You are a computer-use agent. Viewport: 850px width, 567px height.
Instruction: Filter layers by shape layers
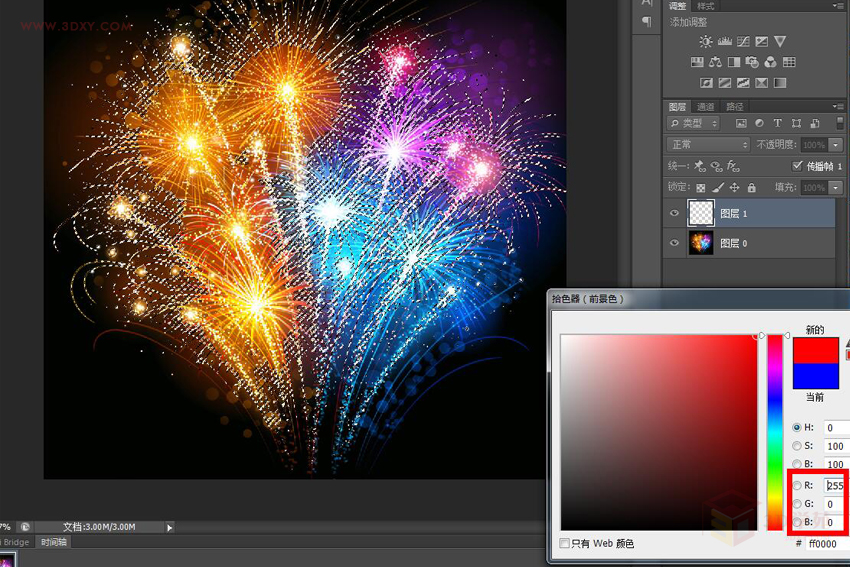796,124
